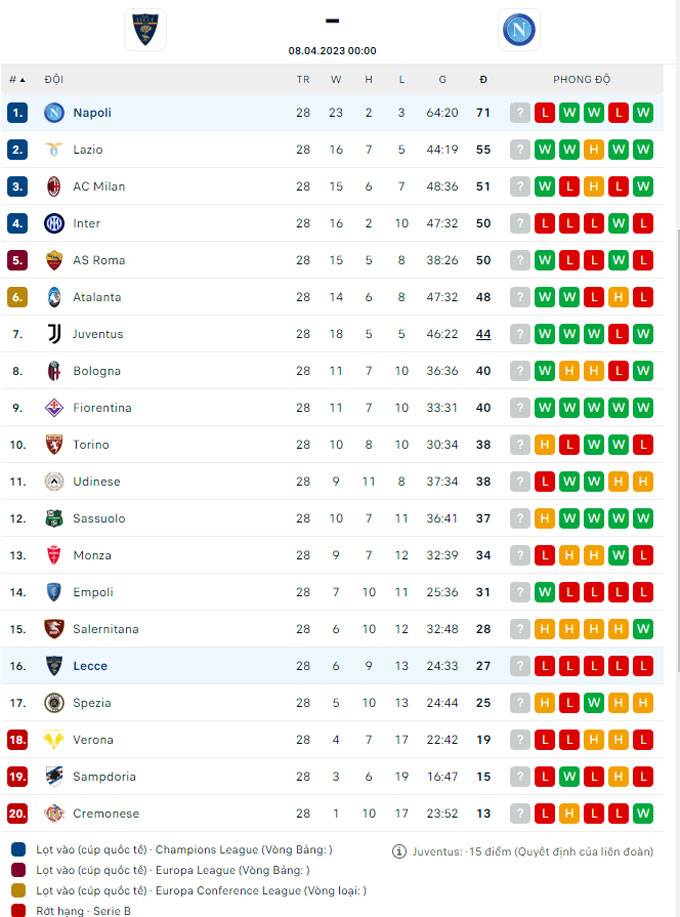Click the info icon beside the Juventus deduction note

[x=399, y=852]
